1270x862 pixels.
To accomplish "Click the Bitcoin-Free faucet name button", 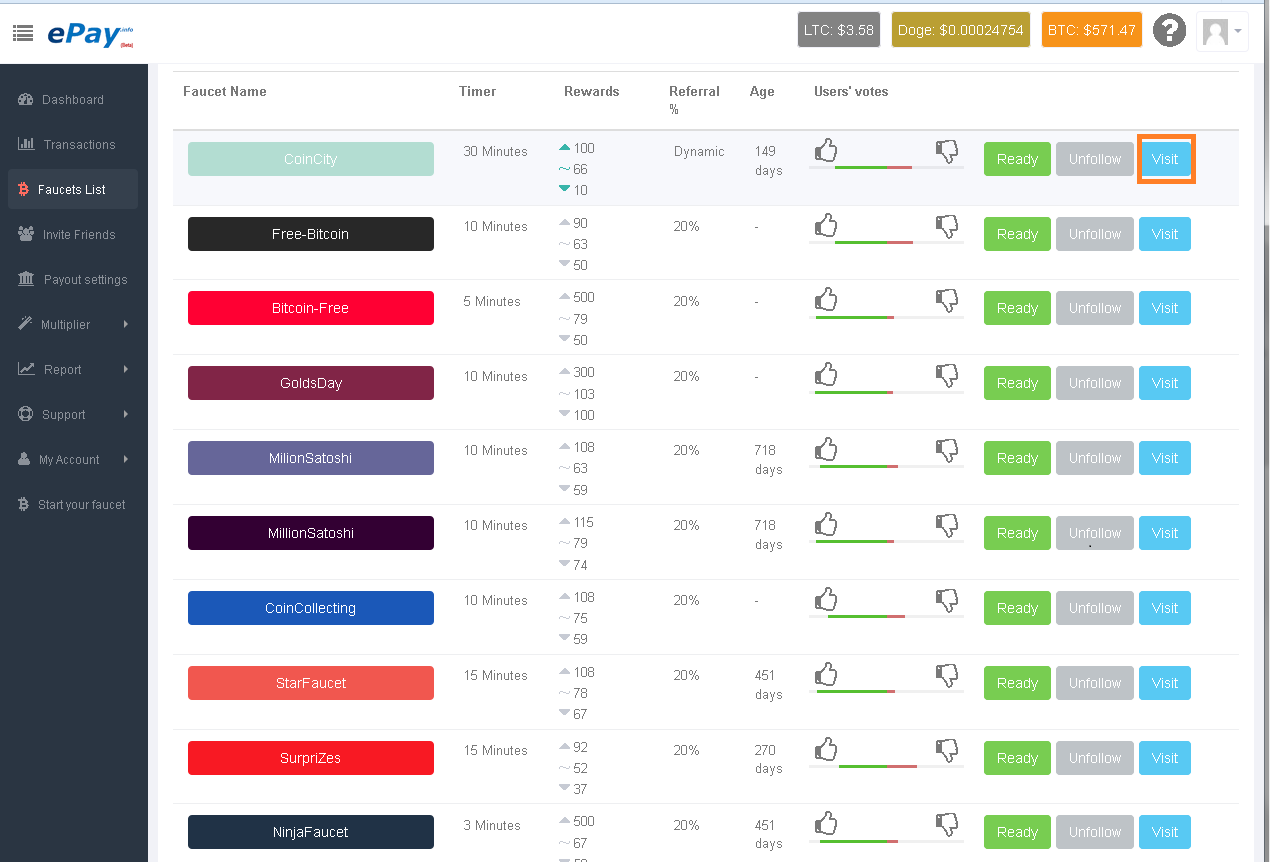I will (x=311, y=308).
